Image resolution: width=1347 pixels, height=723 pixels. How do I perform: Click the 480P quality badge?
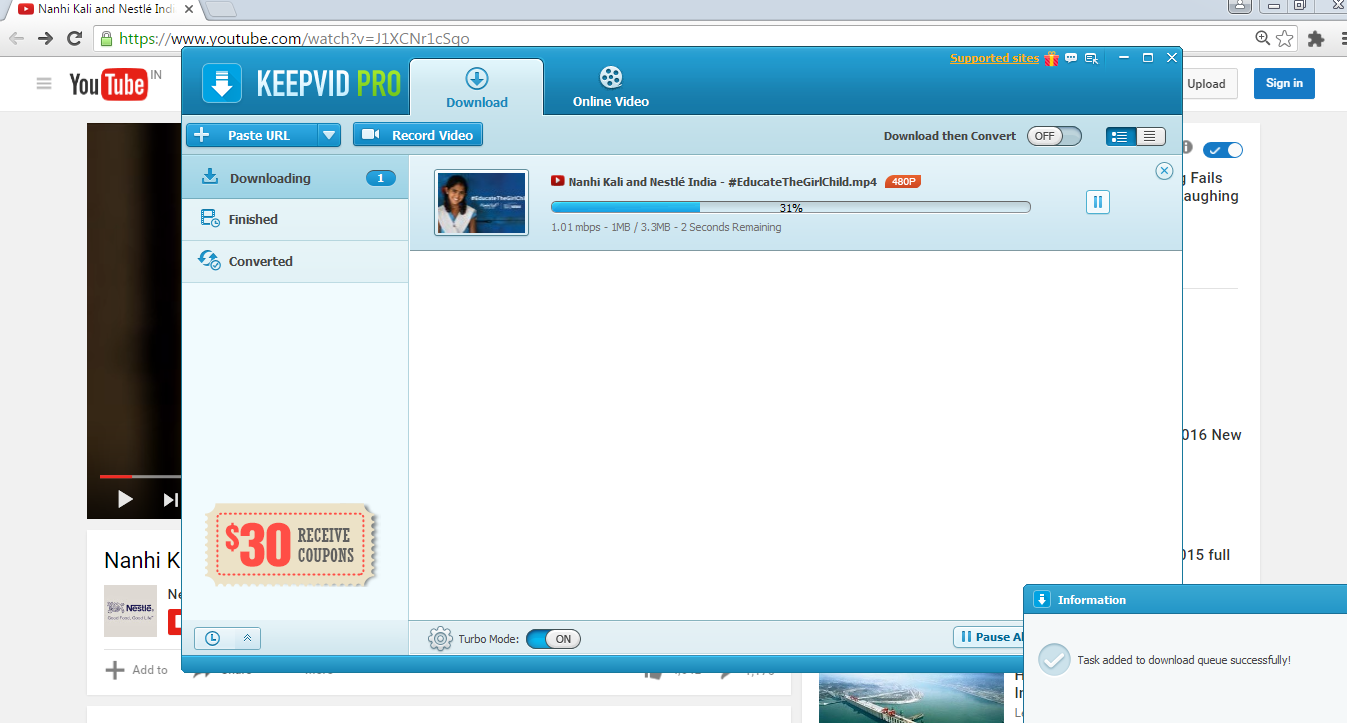903,181
